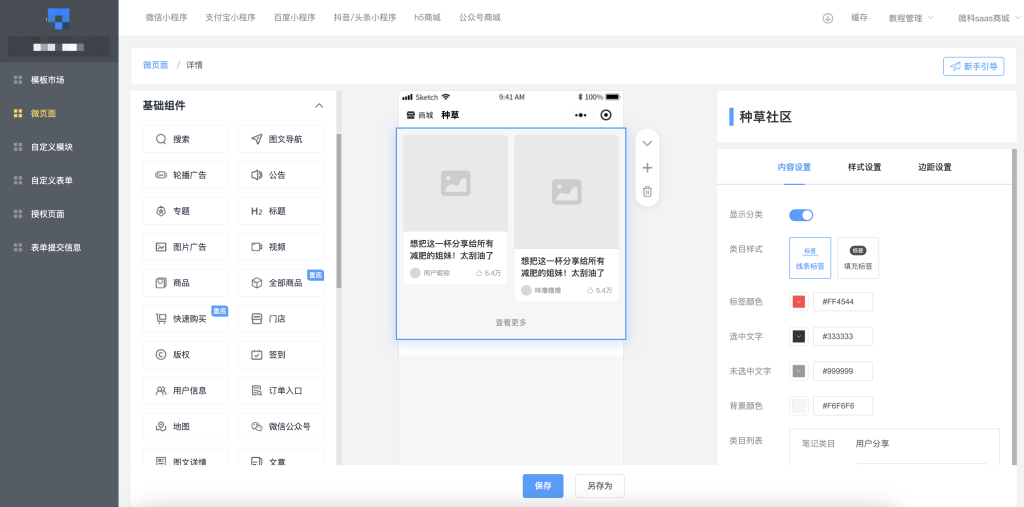This screenshot has width=1024, height=507.
Task: Add the 专题 topic component
Action: coord(185,211)
